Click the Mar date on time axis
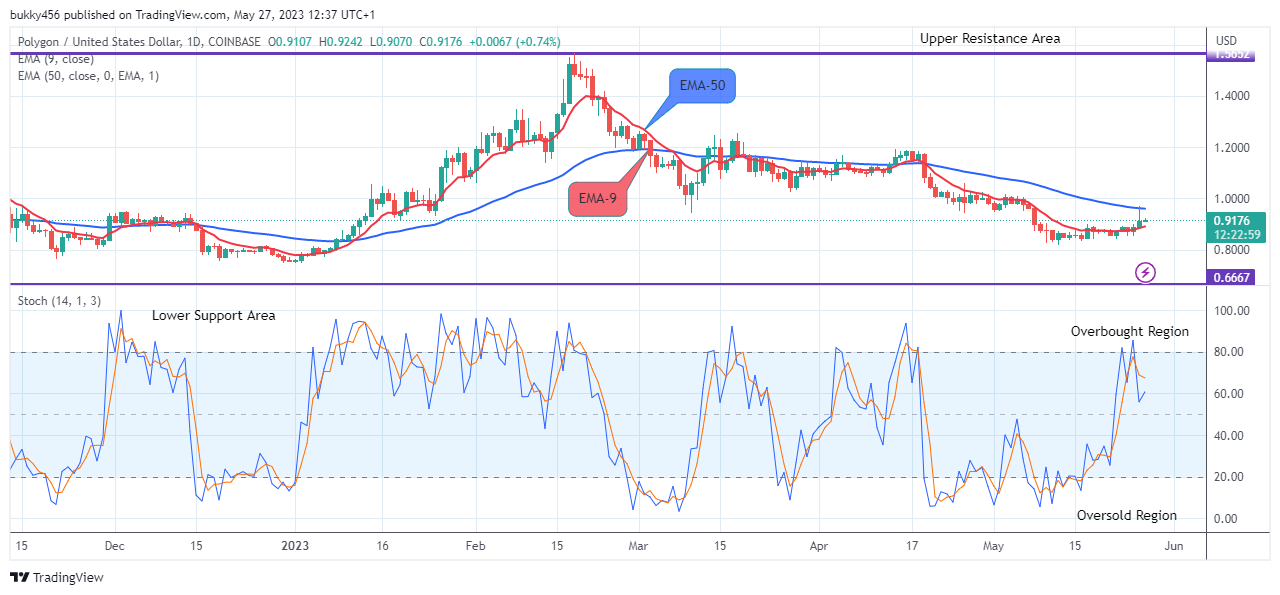1280x595 pixels. point(639,546)
